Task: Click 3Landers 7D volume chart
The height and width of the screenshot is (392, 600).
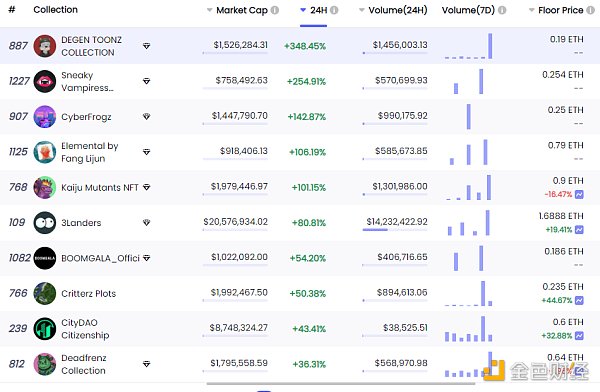Action: click(x=469, y=222)
